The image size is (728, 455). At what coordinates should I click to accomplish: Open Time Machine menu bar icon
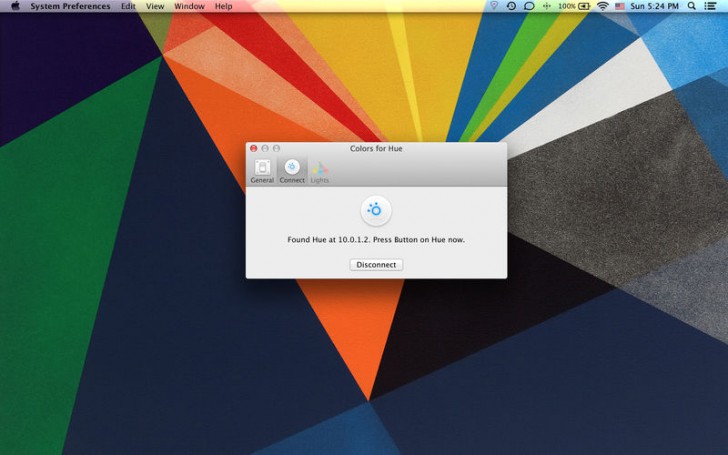(511, 6)
